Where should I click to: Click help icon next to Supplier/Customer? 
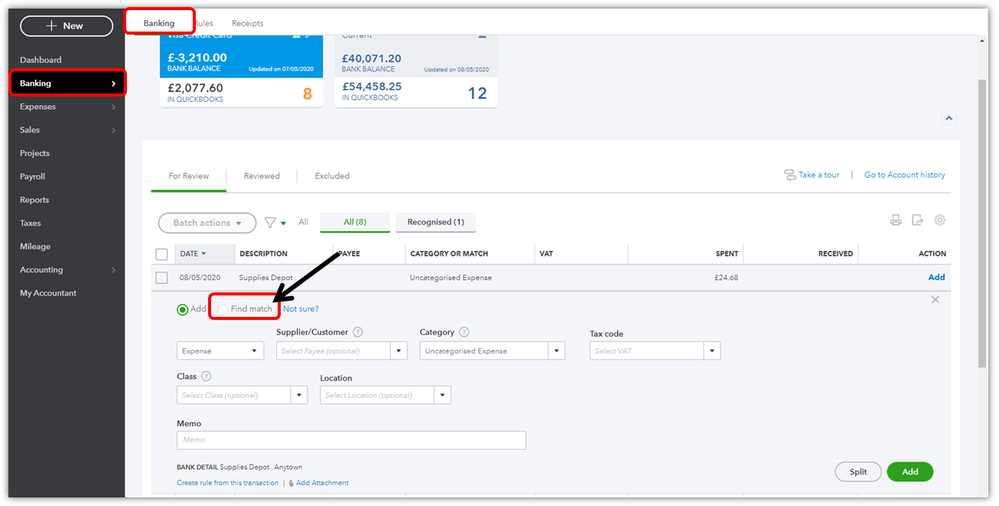tap(358, 332)
